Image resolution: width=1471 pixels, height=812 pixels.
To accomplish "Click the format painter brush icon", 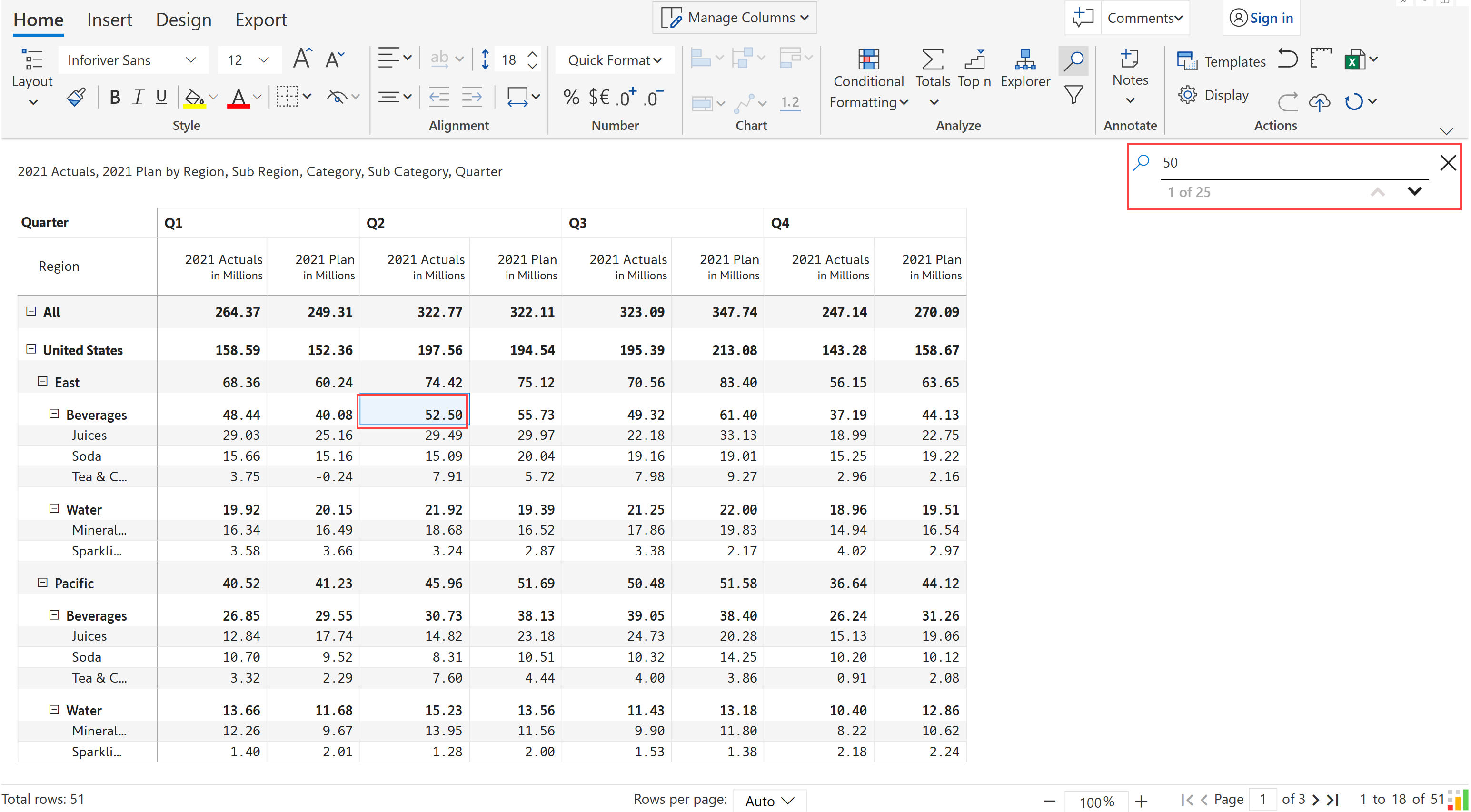I will (75, 97).
